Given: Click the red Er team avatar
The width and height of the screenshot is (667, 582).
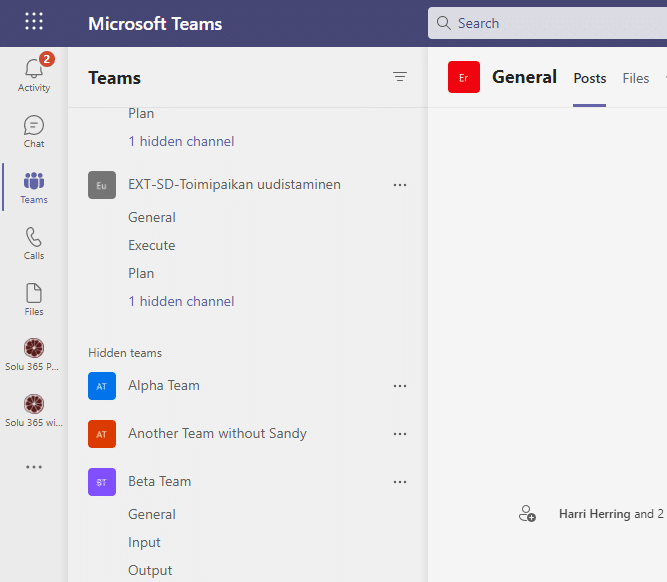Looking at the screenshot, I should tap(464, 77).
